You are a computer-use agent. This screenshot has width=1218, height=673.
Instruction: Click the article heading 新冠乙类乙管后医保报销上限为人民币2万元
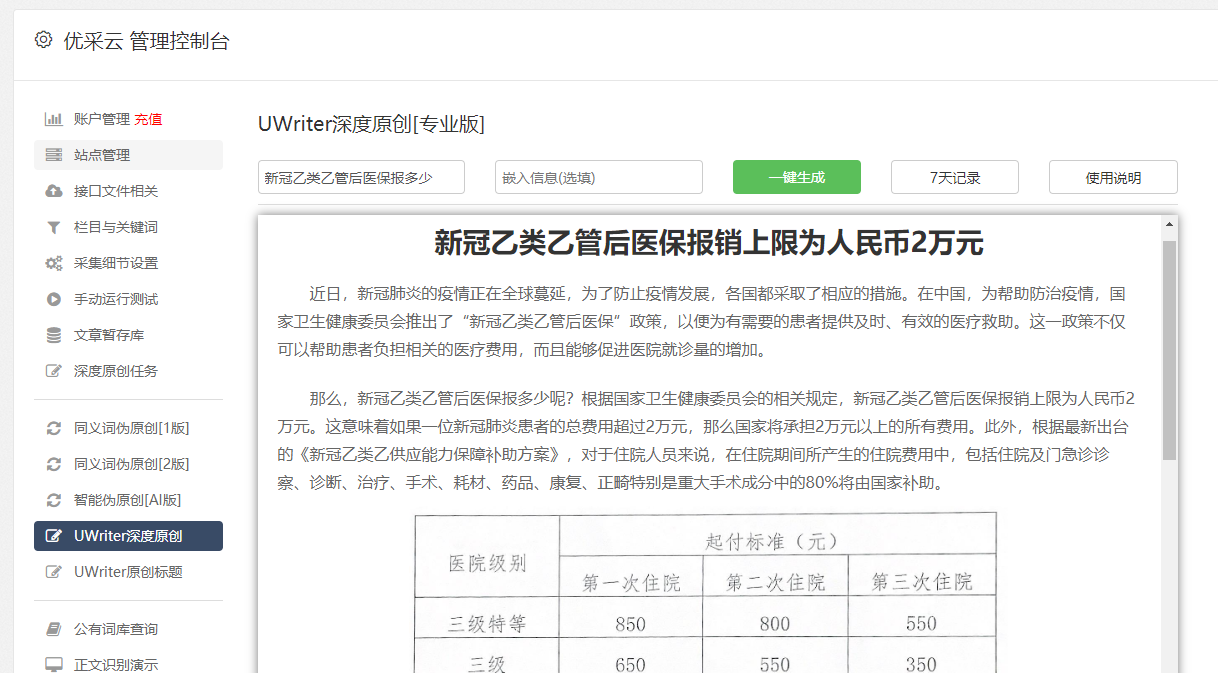709,242
